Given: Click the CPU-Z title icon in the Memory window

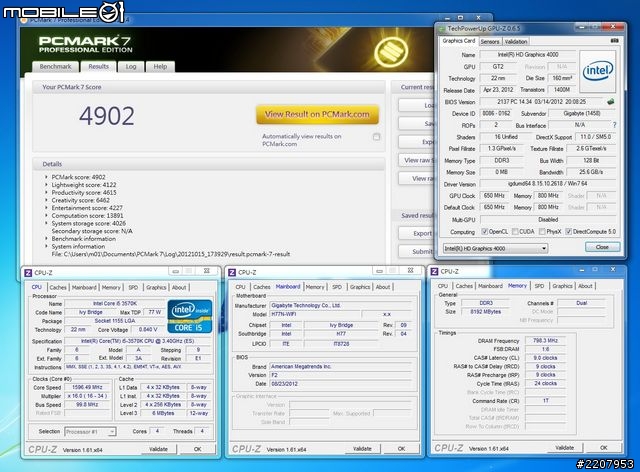Looking at the screenshot, I should coord(434,272).
